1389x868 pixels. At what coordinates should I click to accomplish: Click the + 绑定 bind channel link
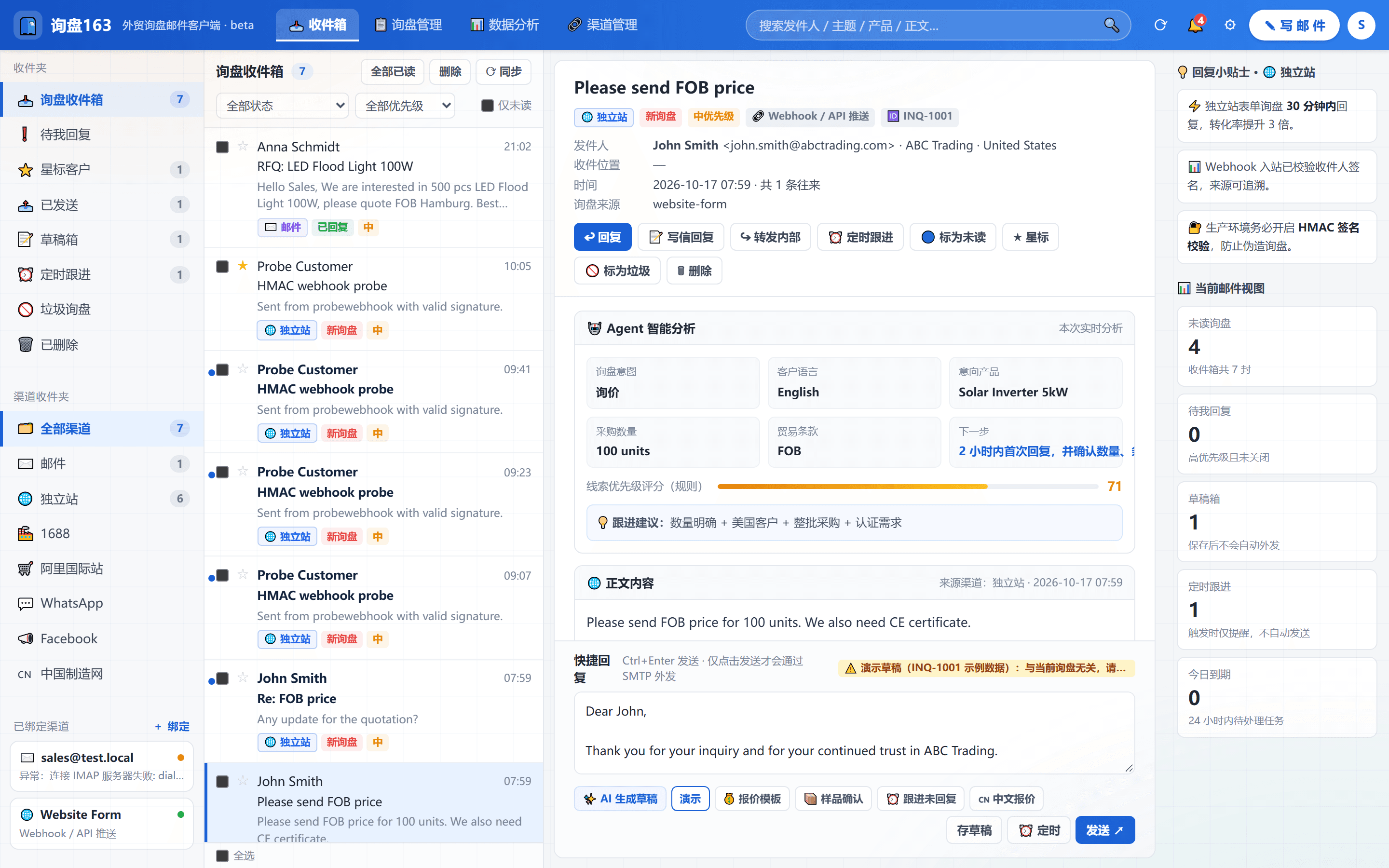172,726
